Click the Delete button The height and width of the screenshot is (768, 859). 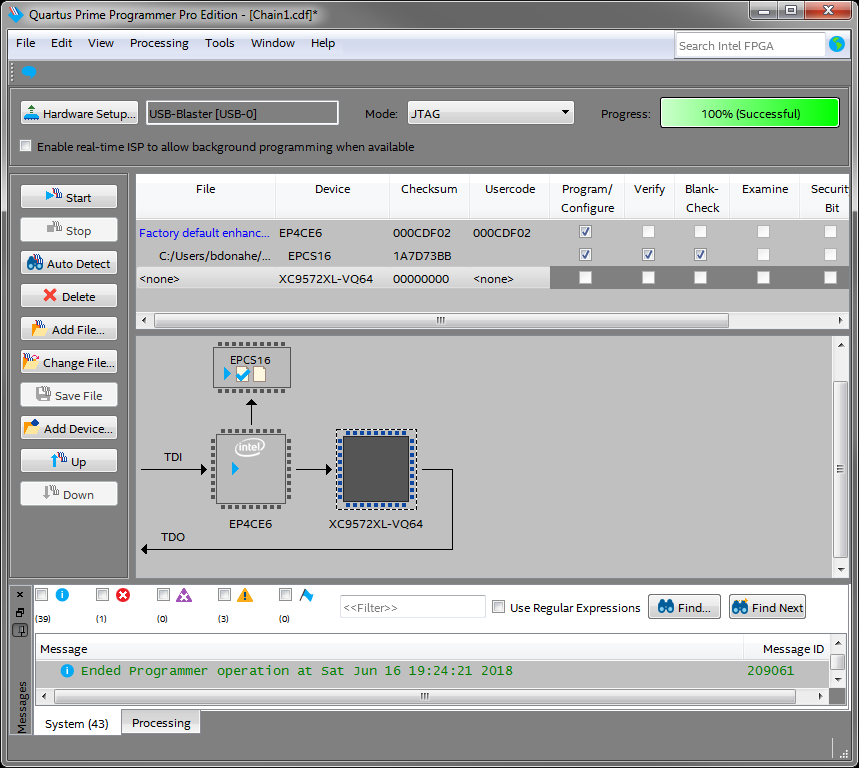[x=69, y=296]
